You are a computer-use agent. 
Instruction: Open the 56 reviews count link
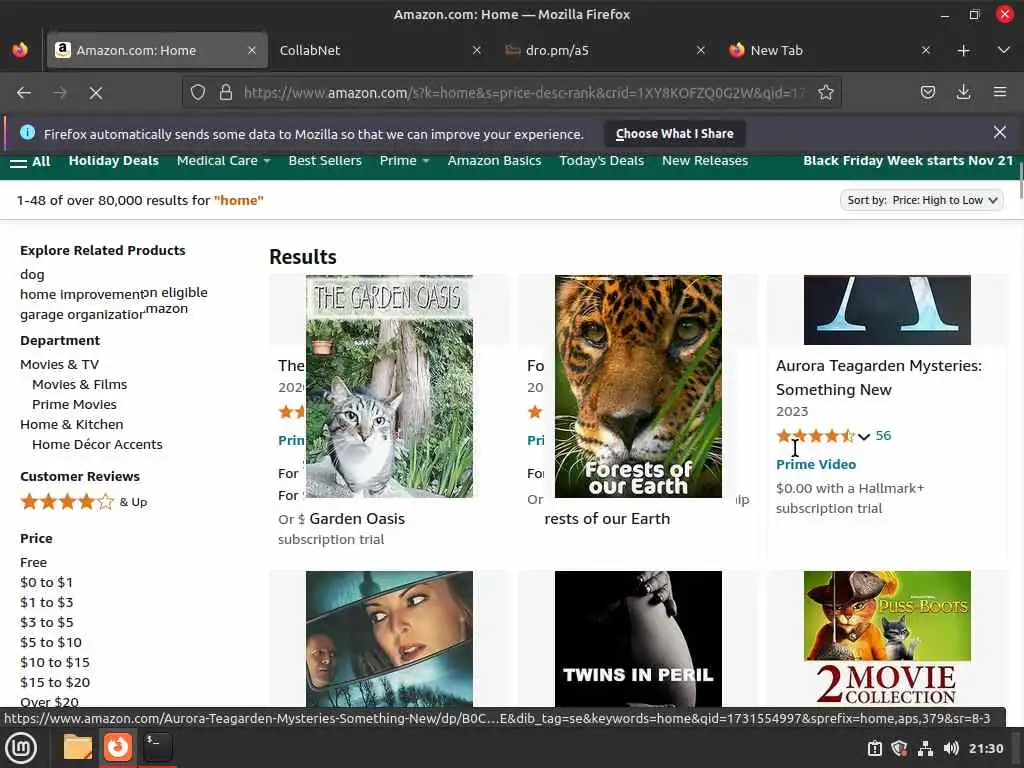point(883,436)
